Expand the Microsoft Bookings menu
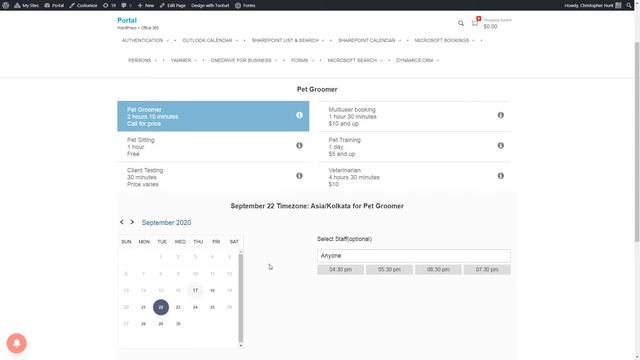 click(x=444, y=40)
